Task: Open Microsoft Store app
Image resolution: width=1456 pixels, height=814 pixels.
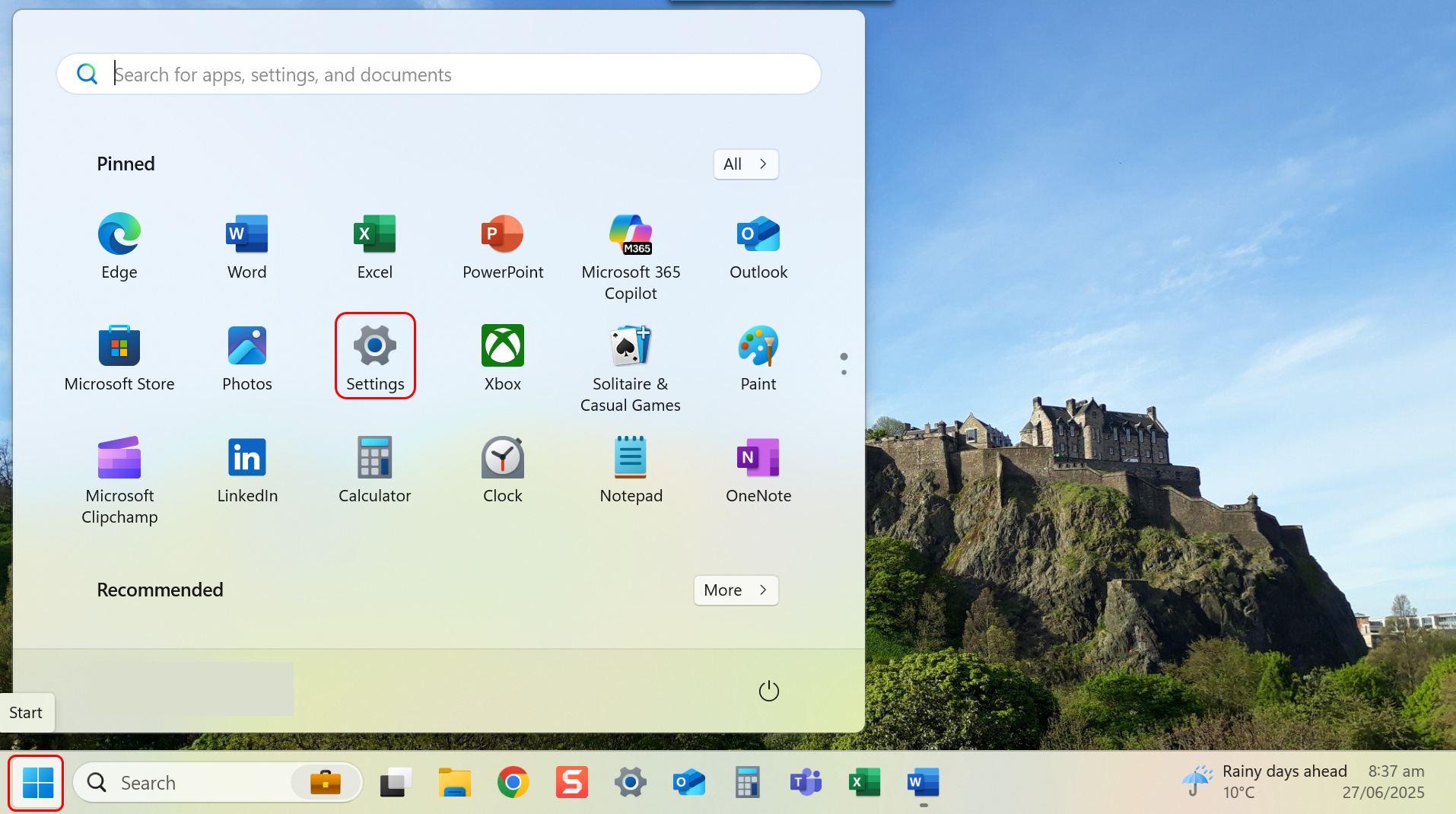Action: pos(119,359)
